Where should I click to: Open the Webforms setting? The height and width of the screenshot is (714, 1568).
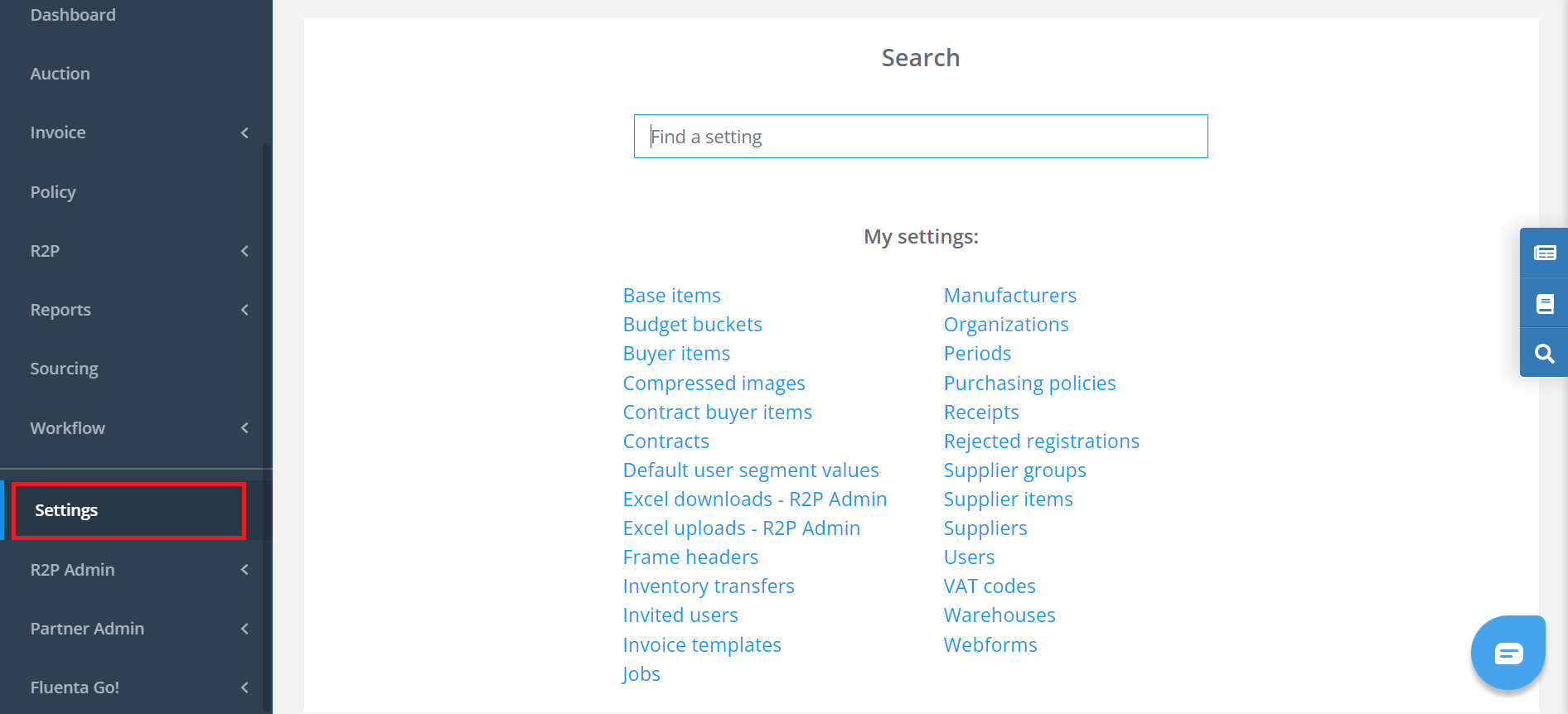990,645
